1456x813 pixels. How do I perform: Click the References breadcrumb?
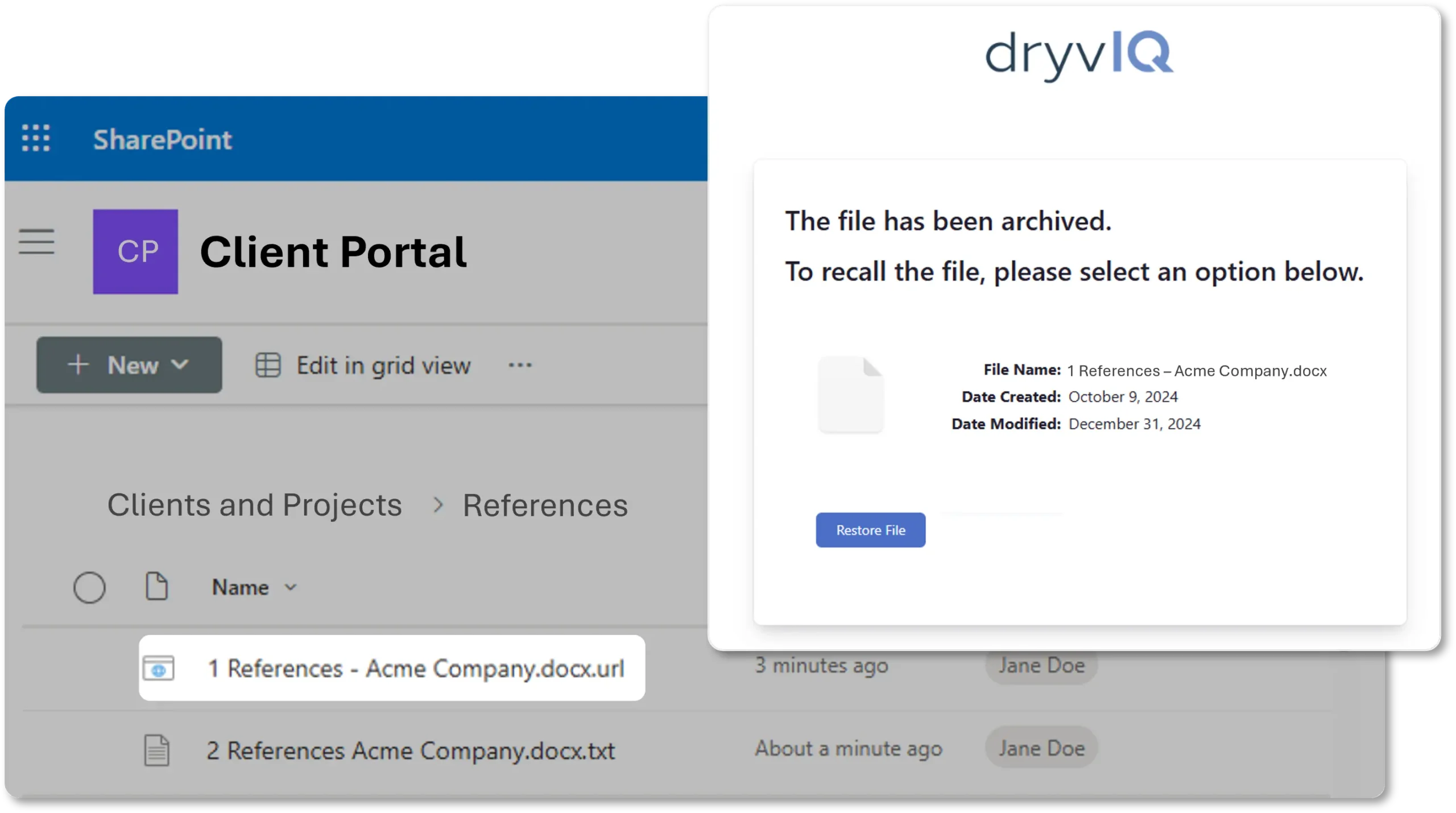[x=545, y=505]
